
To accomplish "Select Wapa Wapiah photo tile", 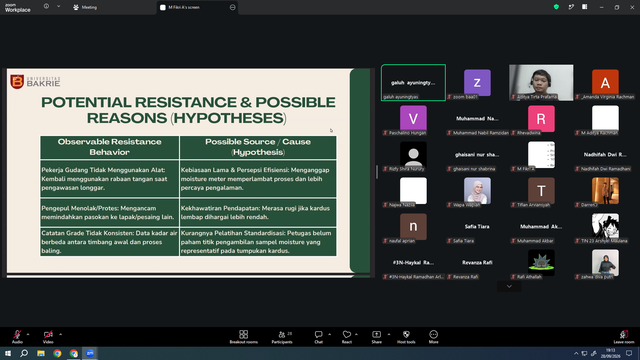I will click(x=477, y=190).
